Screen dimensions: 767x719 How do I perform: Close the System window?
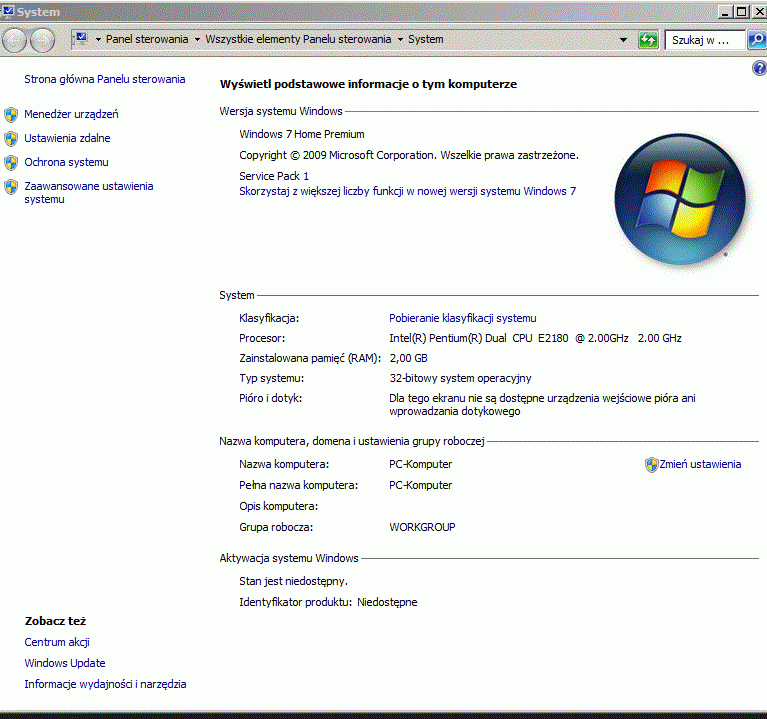tap(760, 12)
